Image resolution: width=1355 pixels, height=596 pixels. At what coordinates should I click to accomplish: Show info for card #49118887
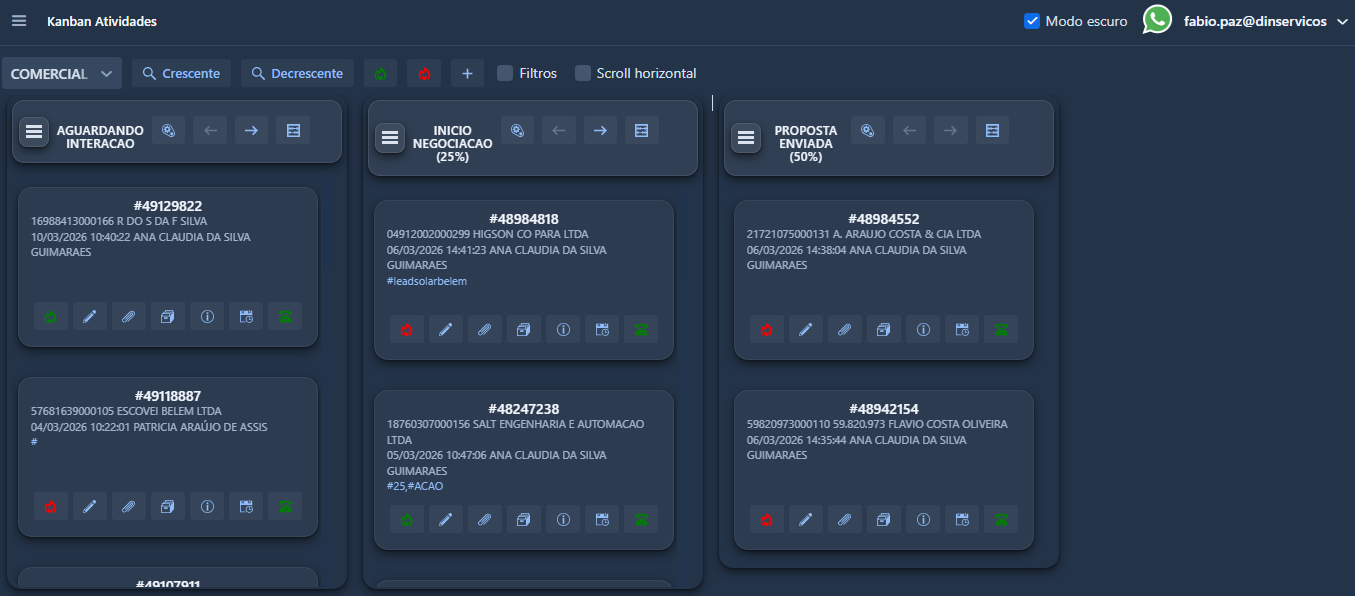click(x=207, y=506)
